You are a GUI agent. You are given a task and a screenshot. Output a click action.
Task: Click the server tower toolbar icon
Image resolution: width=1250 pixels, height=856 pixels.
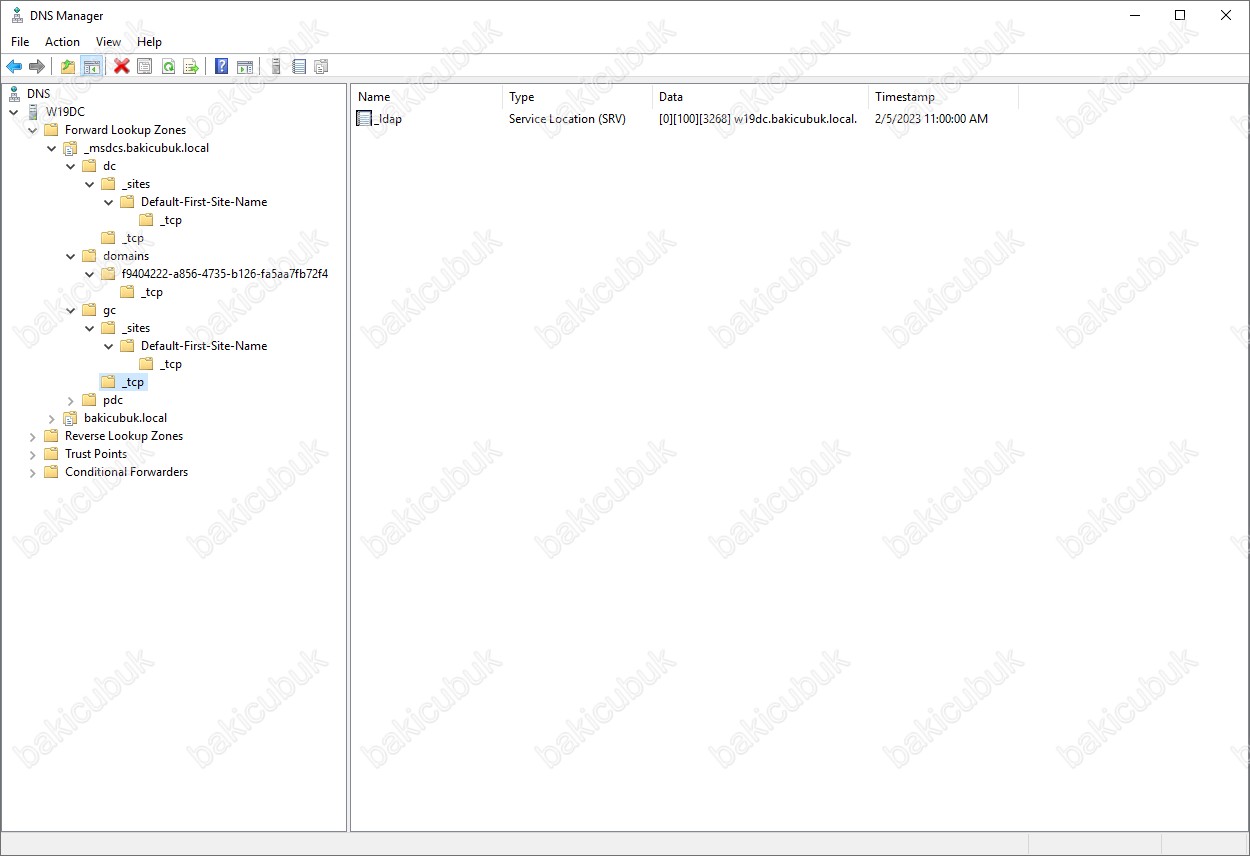pos(276,67)
